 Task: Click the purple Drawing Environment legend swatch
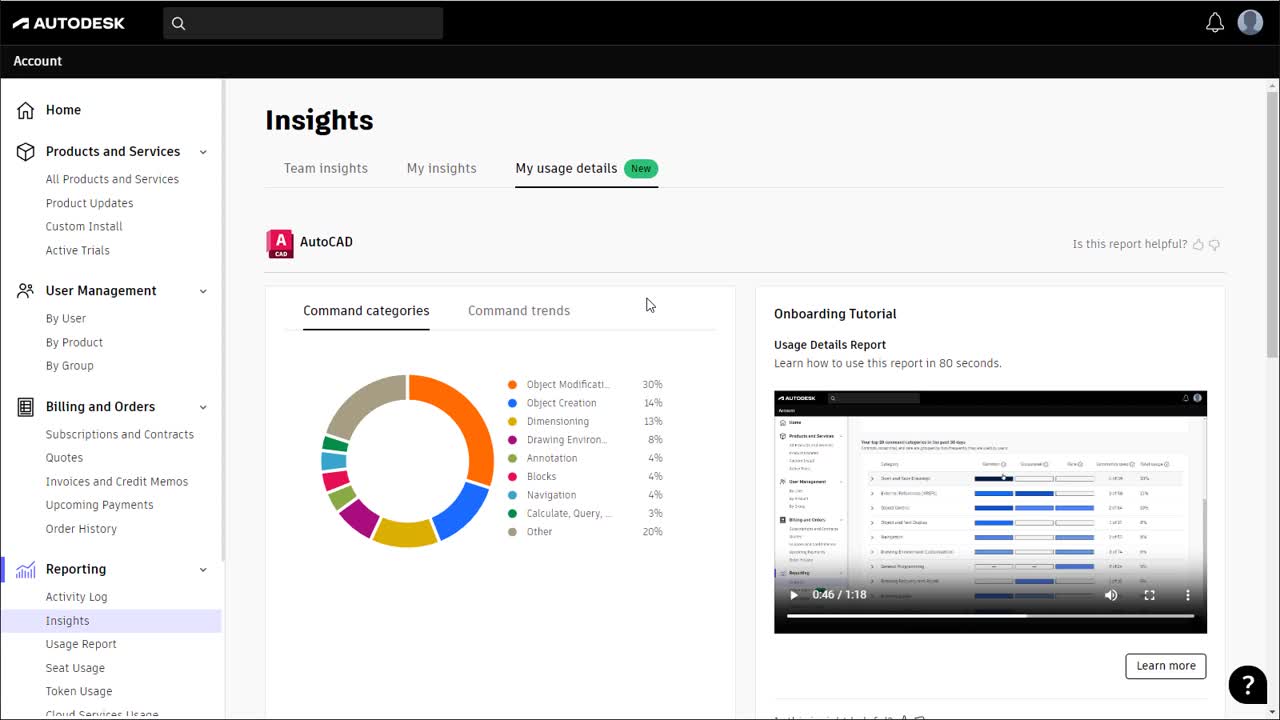click(x=513, y=440)
